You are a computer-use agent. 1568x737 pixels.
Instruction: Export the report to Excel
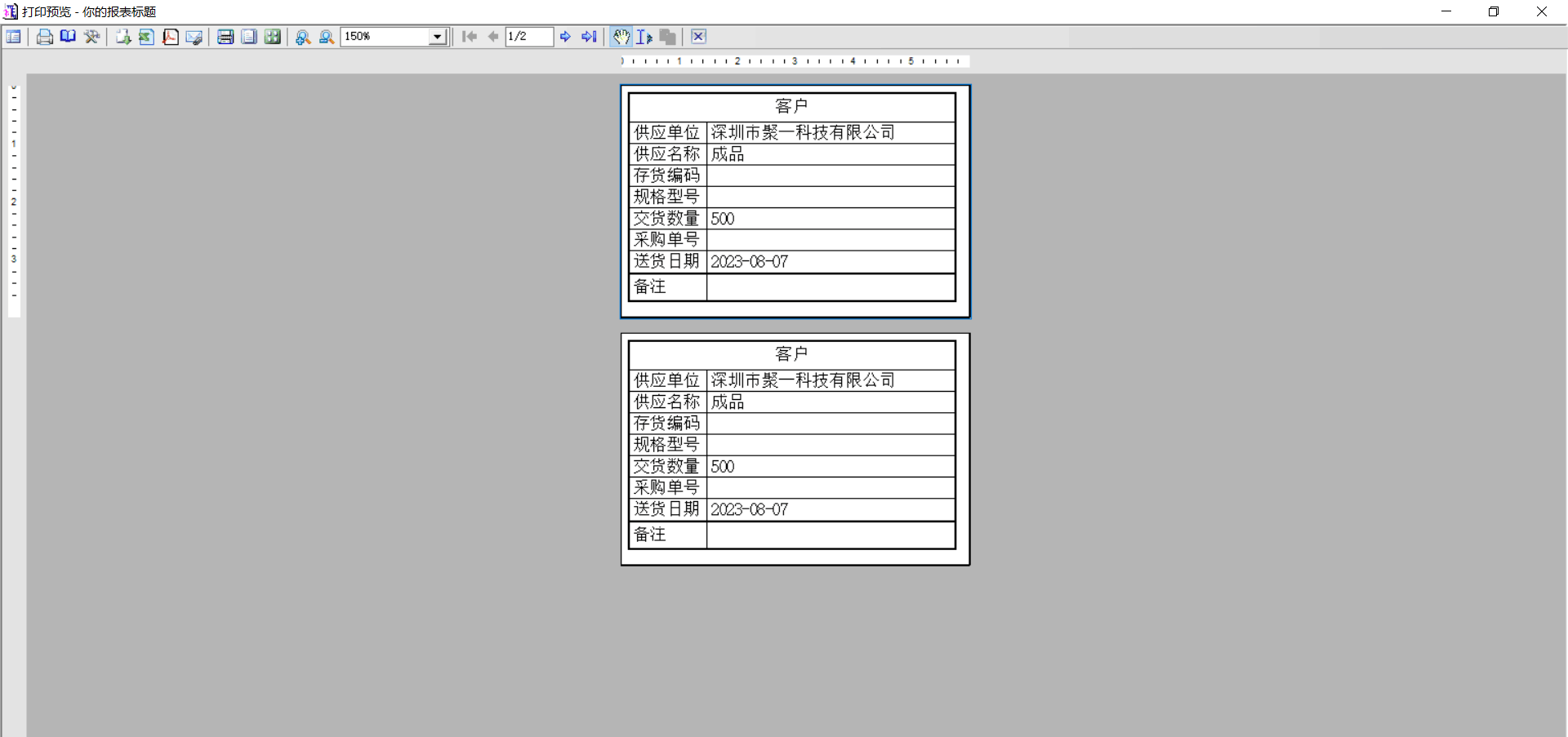(146, 37)
